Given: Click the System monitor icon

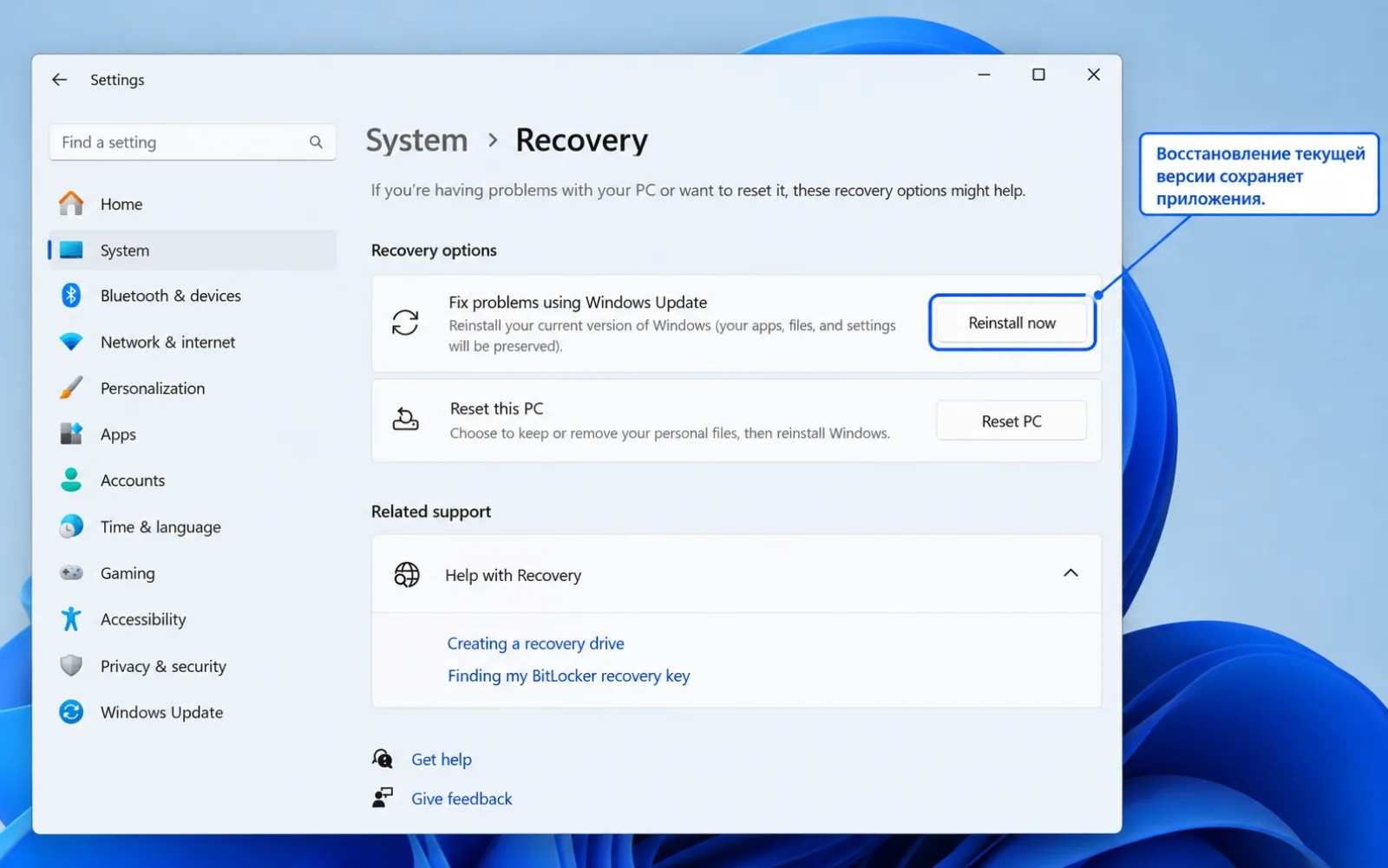Looking at the screenshot, I should 71,251.
